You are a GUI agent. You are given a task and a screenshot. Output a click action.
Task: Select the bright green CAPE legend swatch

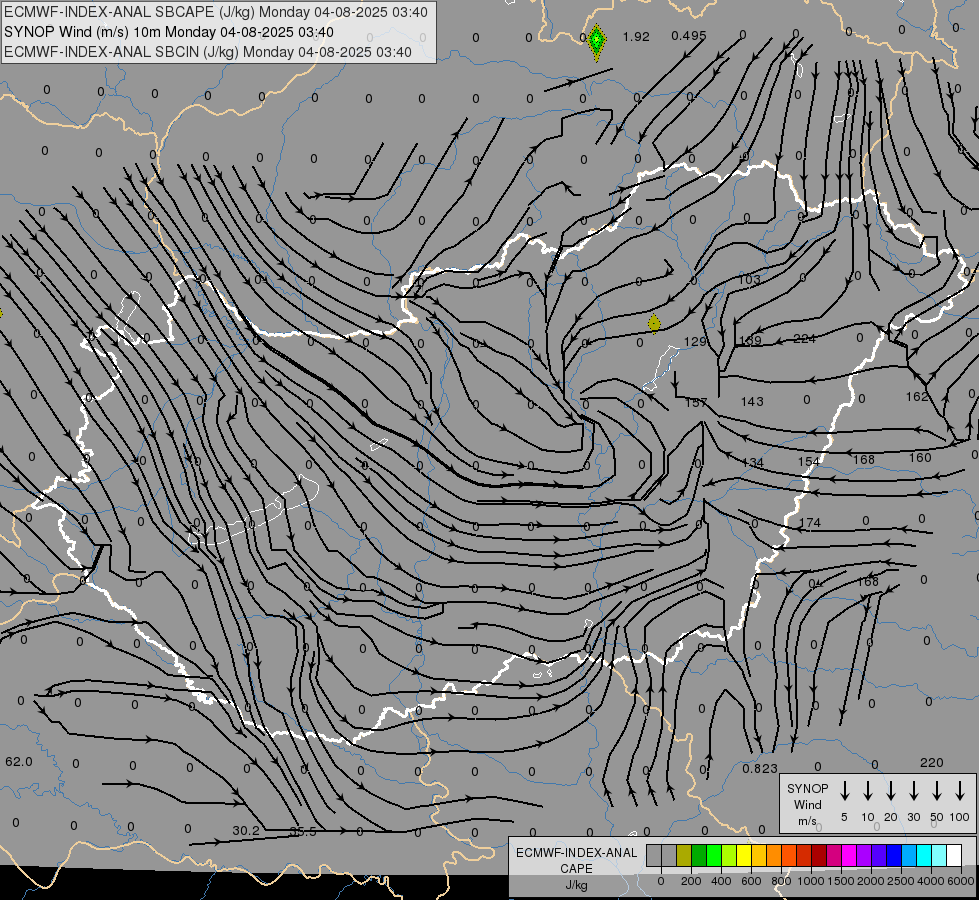(x=714, y=855)
